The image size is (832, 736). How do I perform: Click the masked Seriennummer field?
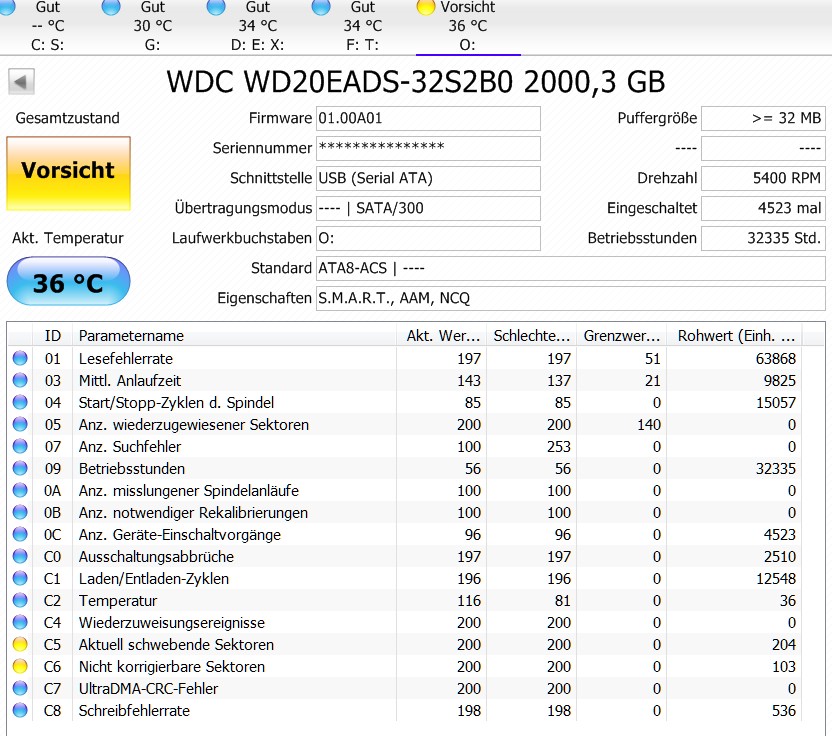[x=428, y=148]
